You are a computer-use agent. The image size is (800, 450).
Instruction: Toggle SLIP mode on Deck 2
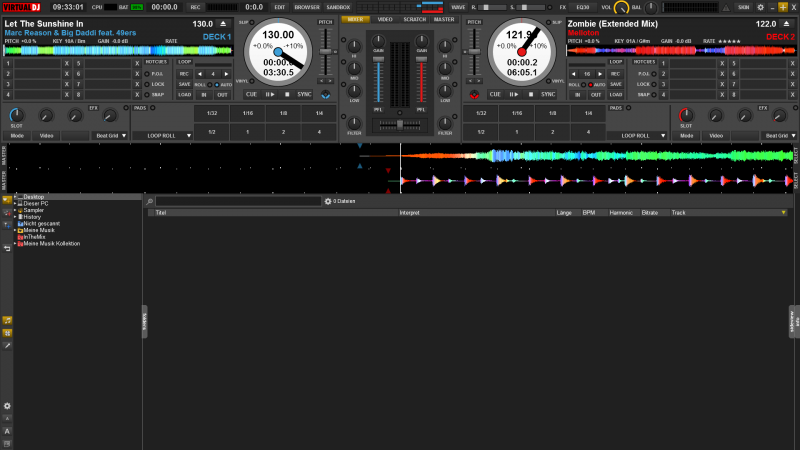coord(548,22)
